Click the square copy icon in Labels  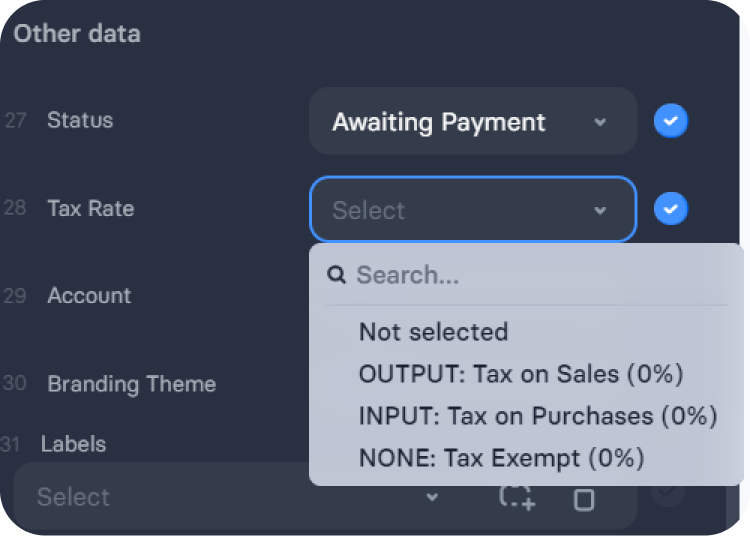click(x=584, y=500)
